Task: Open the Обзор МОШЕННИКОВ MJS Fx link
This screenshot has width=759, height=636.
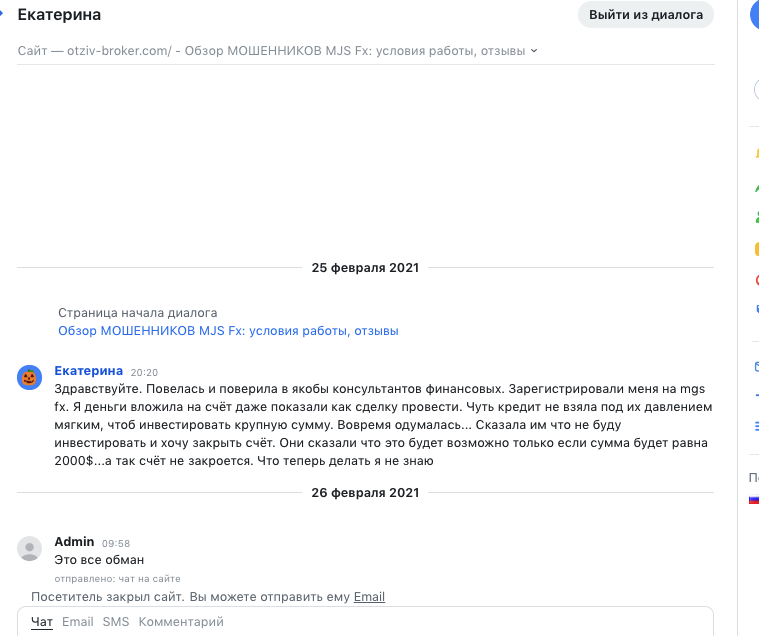Action: point(228,331)
